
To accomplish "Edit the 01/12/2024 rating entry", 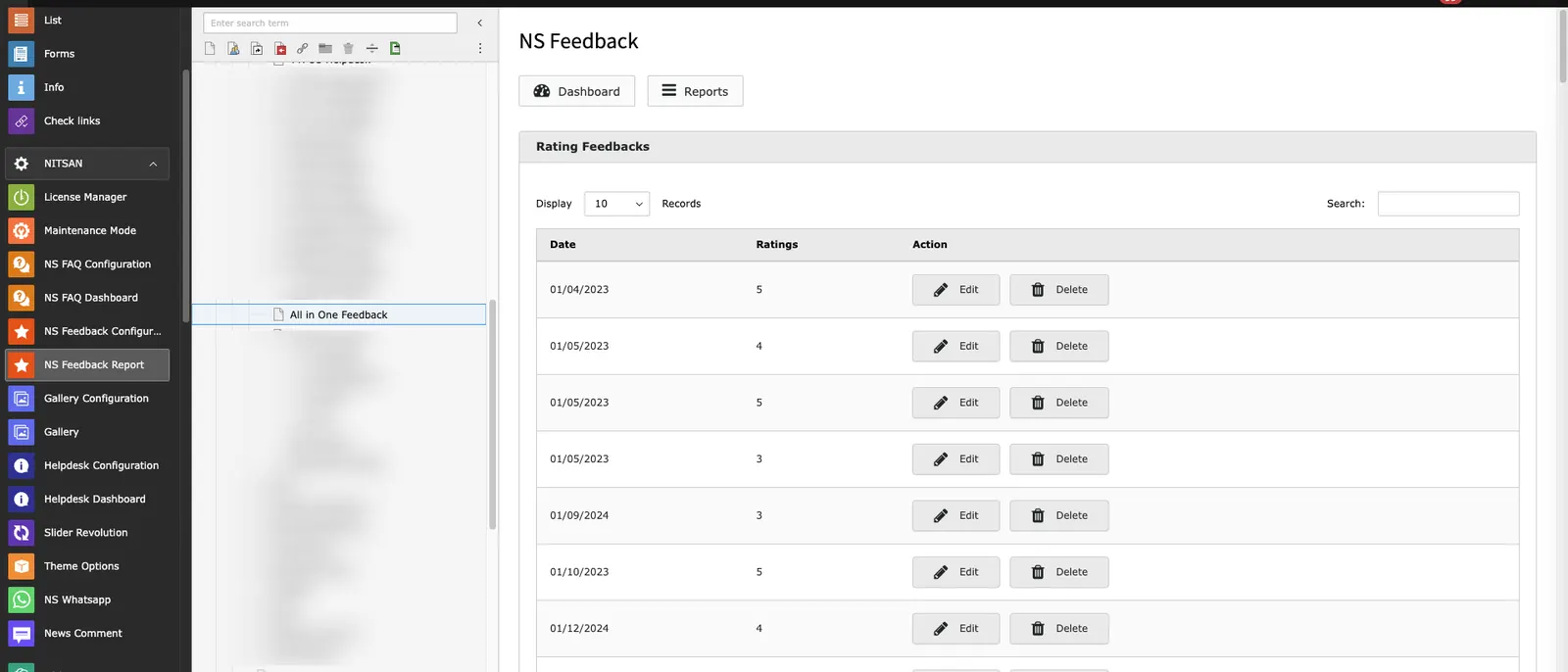I will 955,629.
